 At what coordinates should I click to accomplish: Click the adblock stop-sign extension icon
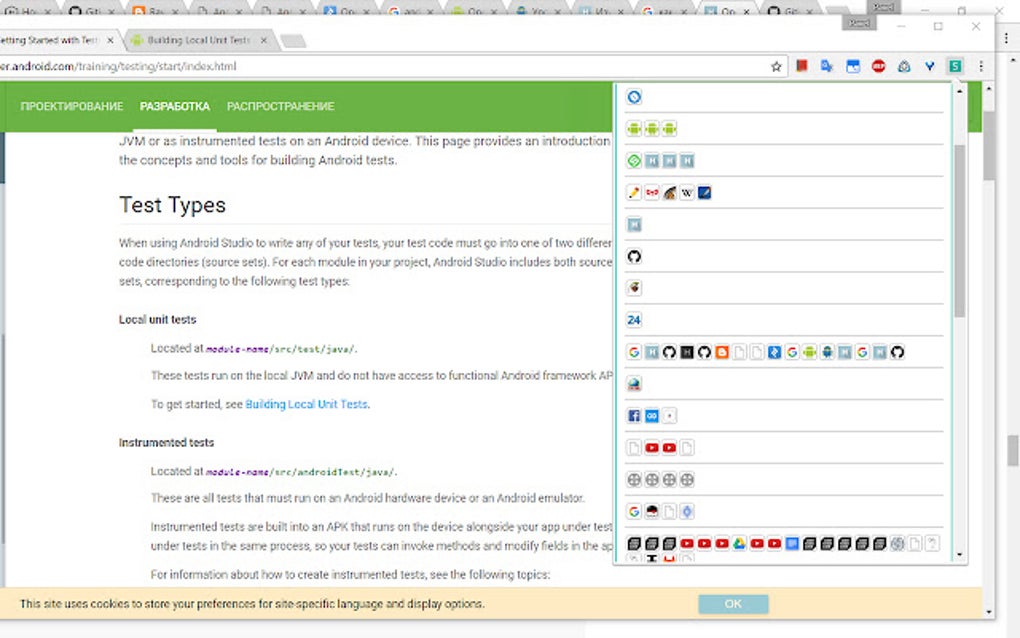[x=877, y=66]
